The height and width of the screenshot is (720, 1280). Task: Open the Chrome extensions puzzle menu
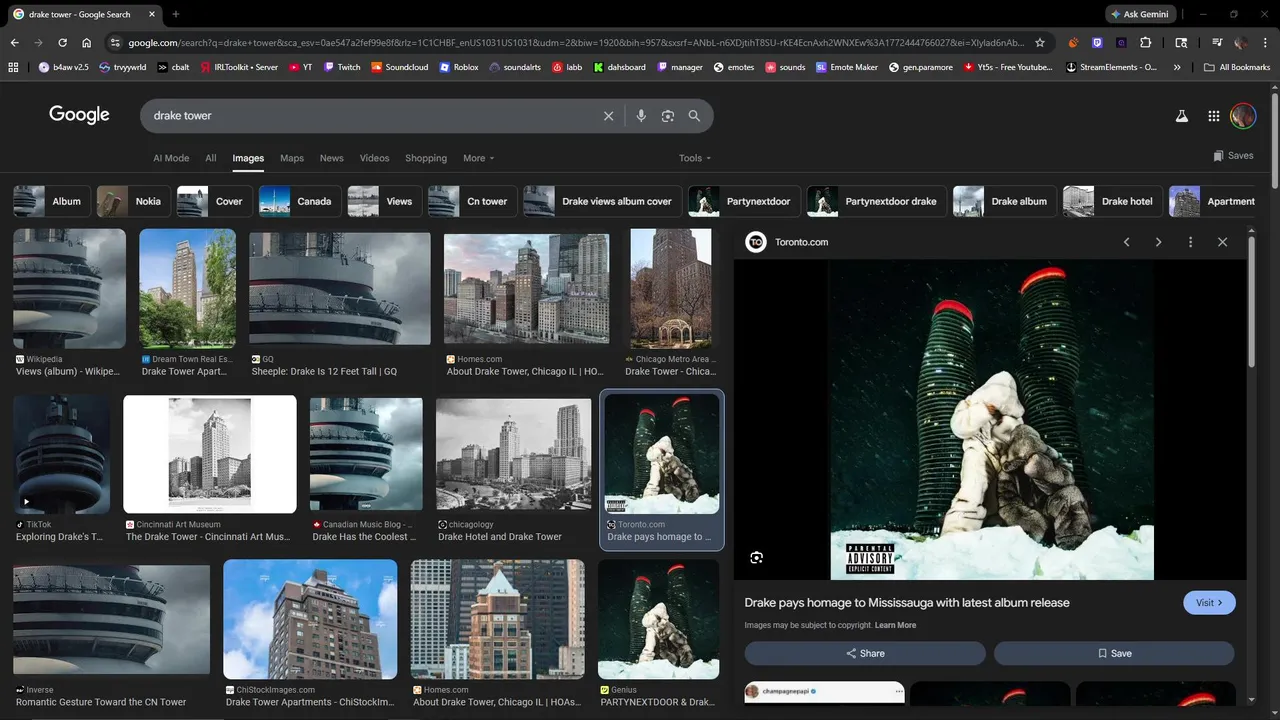click(x=1146, y=43)
